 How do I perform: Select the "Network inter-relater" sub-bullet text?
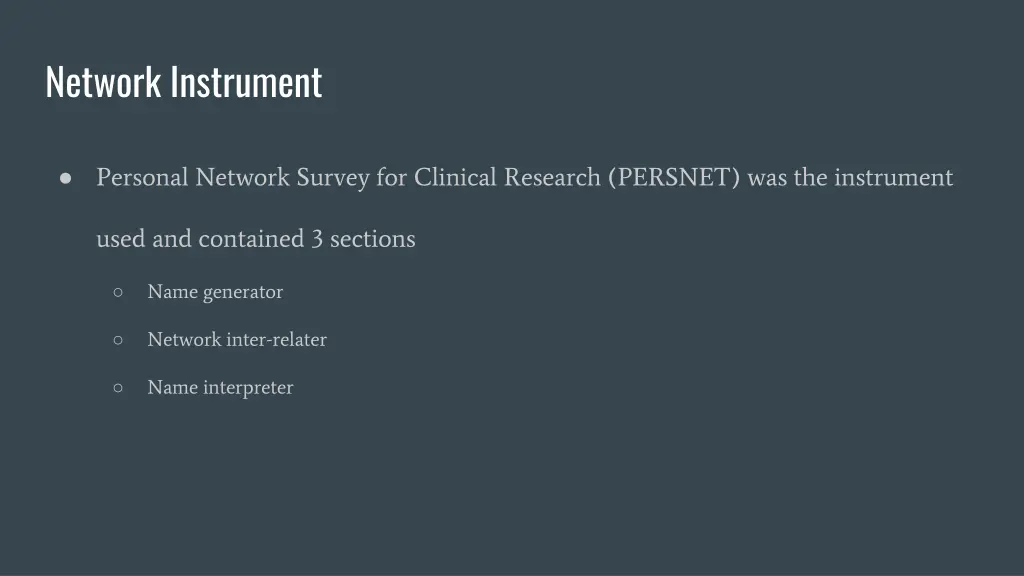pyautogui.click(x=237, y=340)
